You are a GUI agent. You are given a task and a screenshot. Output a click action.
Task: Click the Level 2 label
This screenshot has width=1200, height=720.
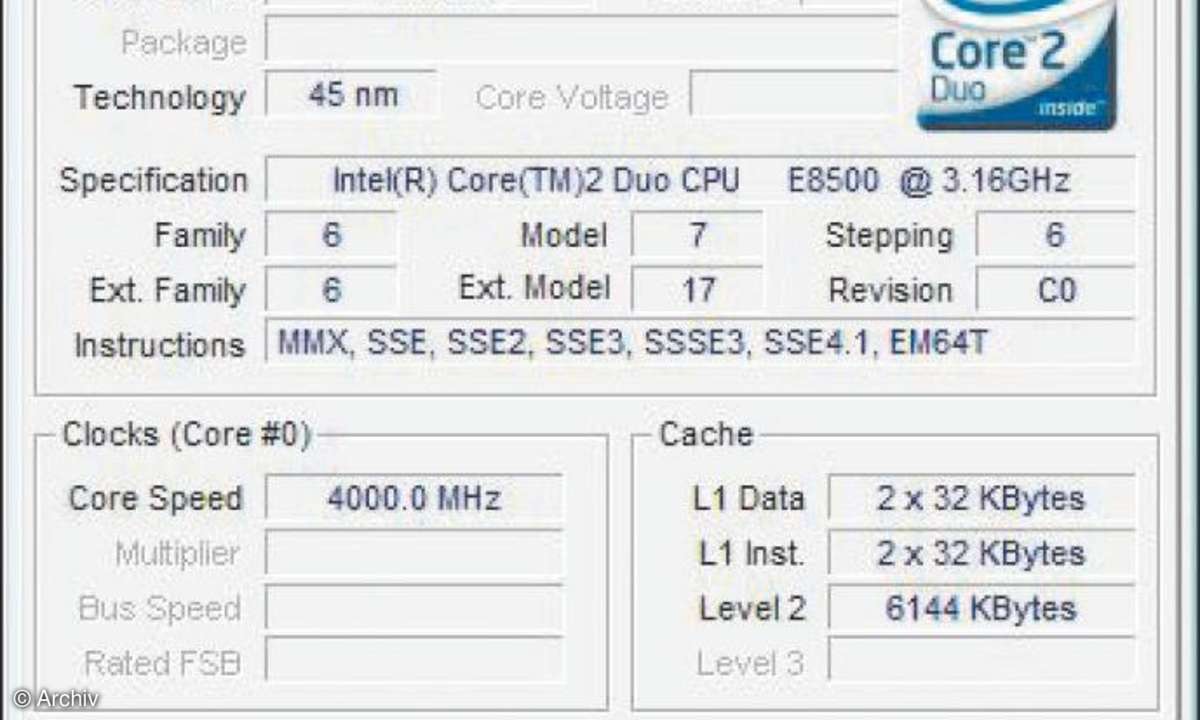pos(753,609)
